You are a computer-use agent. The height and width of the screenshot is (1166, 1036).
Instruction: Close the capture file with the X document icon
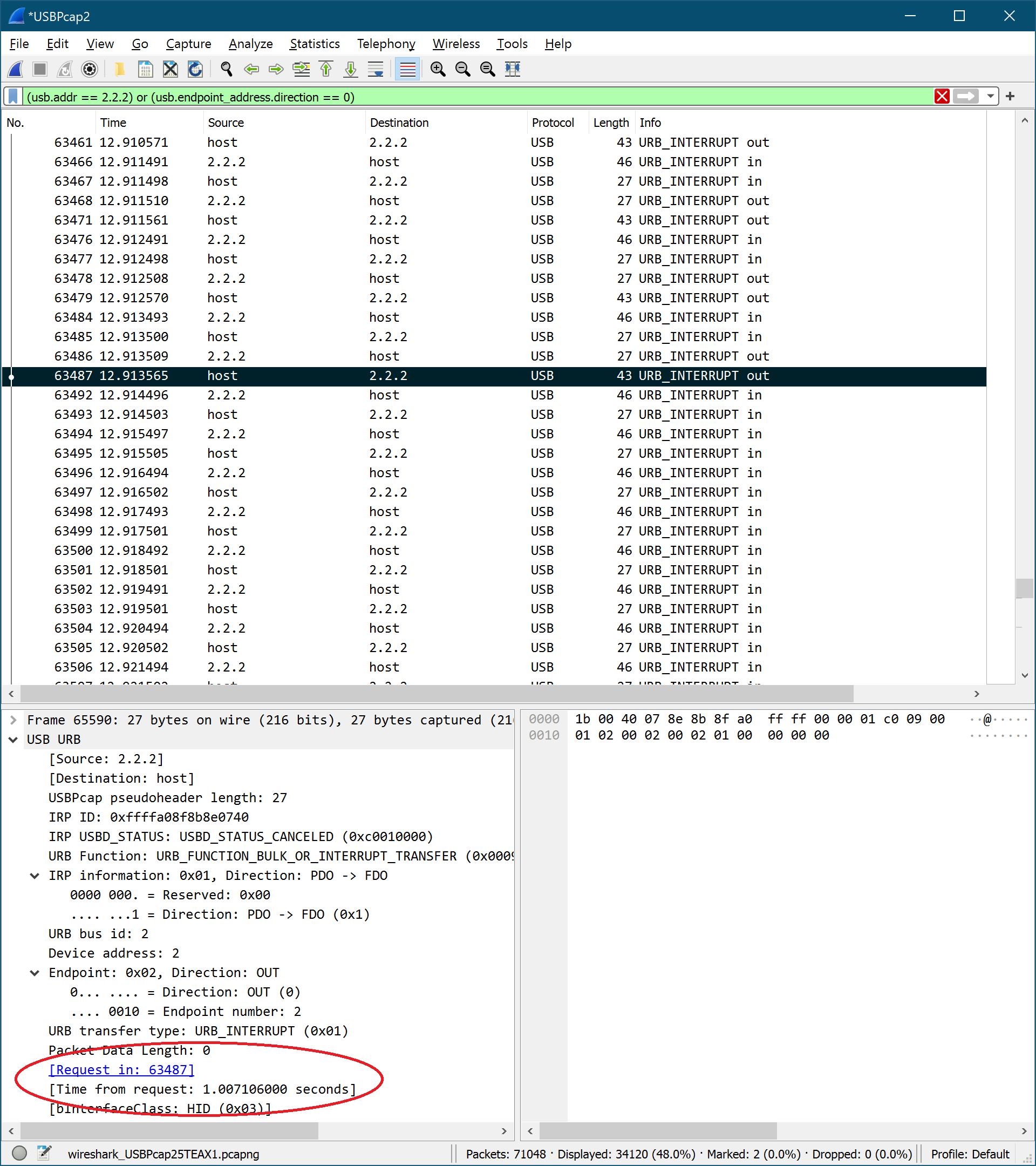point(171,69)
